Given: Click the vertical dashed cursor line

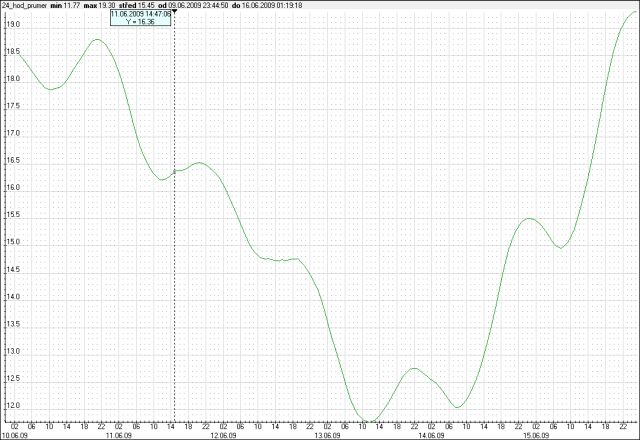Looking at the screenshot, I should click(175, 250).
